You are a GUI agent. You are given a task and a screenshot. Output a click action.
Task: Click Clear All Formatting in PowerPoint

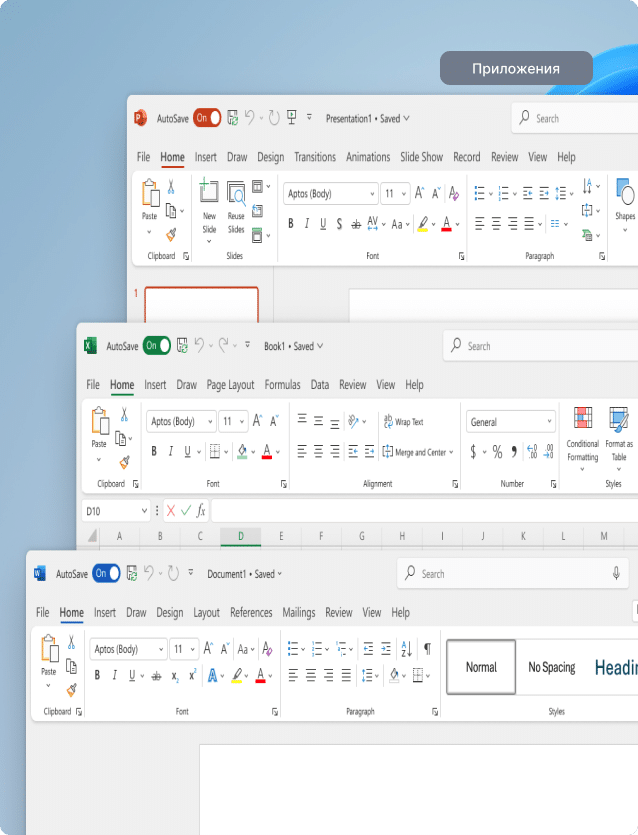[x=454, y=193]
